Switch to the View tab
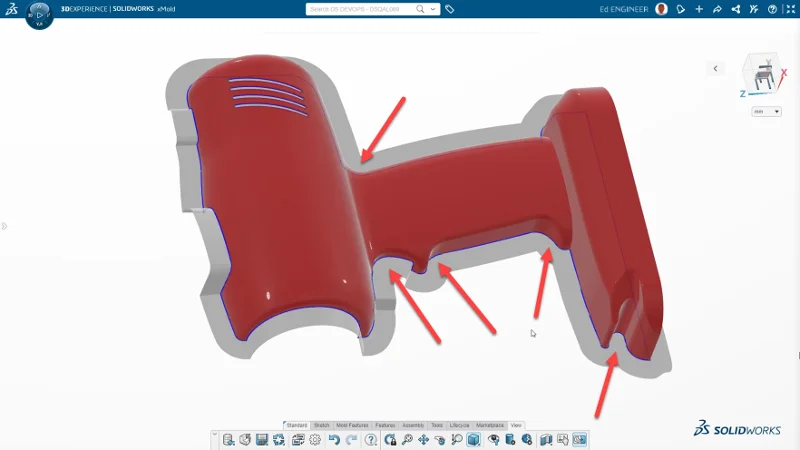 pyautogui.click(x=516, y=425)
